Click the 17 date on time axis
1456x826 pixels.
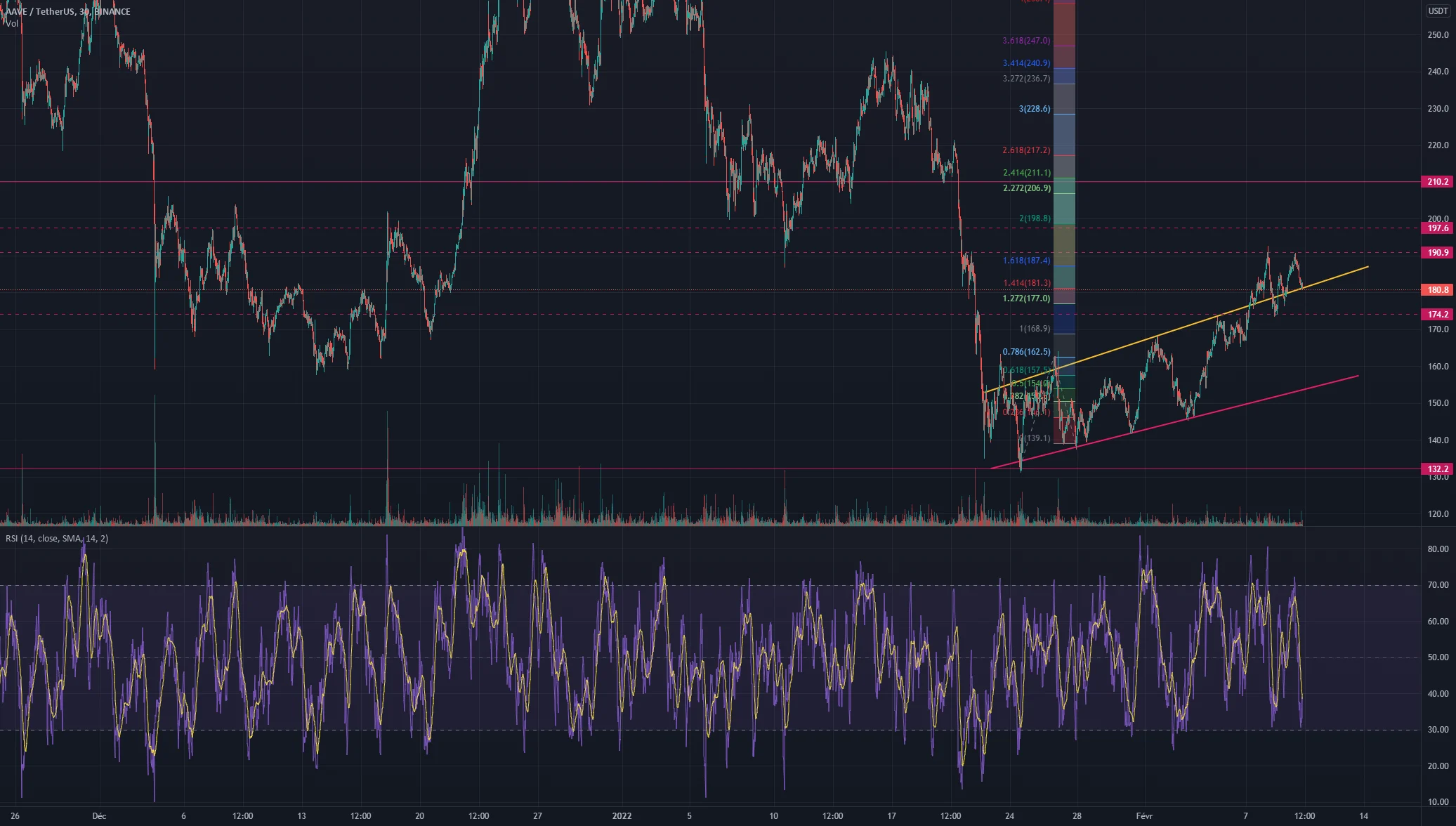point(891,816)
